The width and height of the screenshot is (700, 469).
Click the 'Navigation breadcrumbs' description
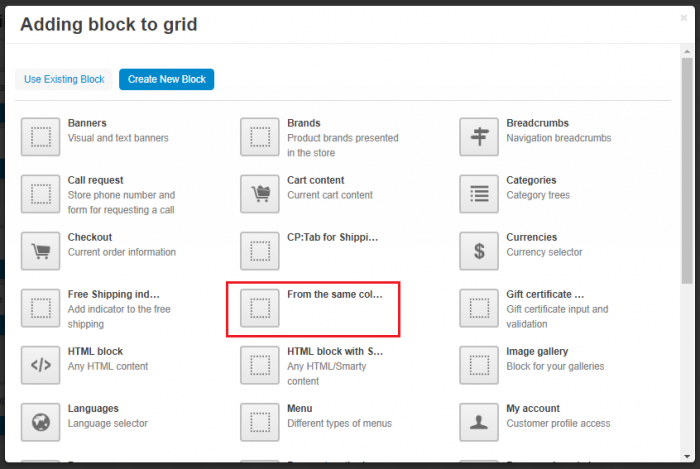(559, 138)
